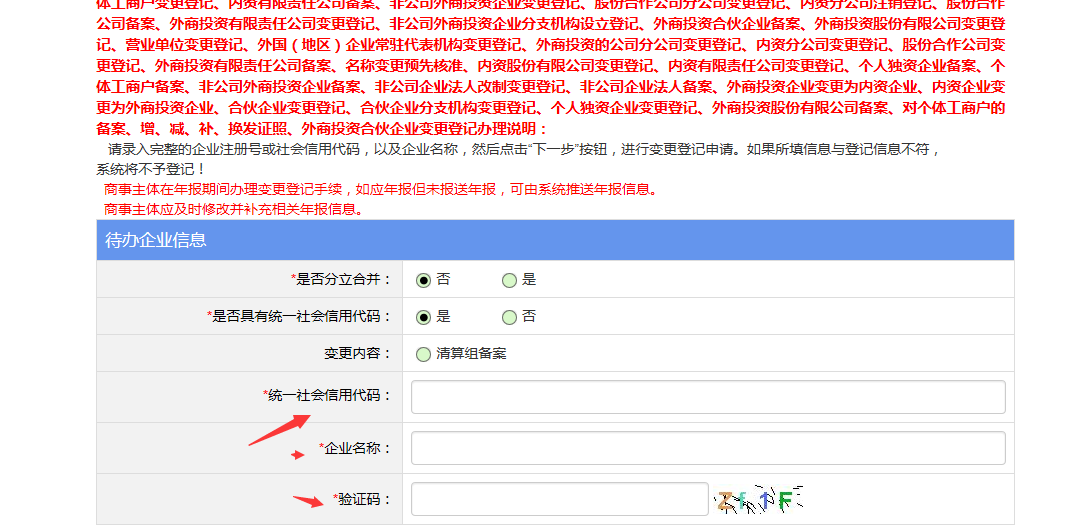Choose "否" for 是否具有统一社会信用代码
This screenshot has height=527, width=1088.
[x=510, y=317]
